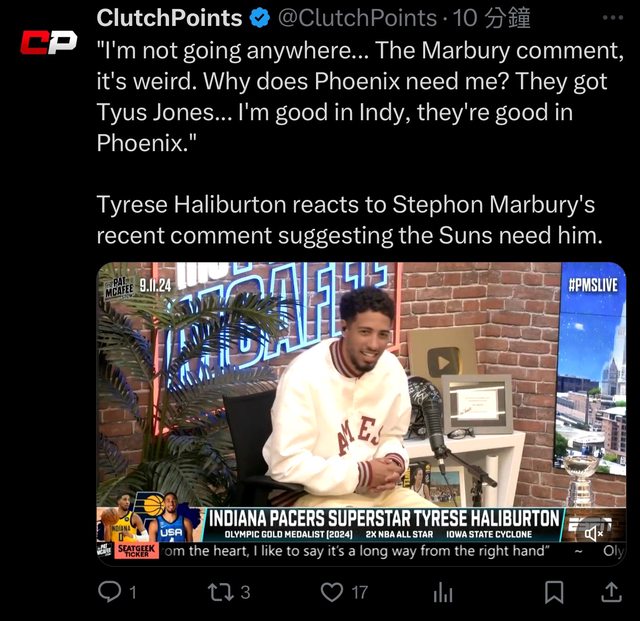Open the 10 分鐘 timestamp
640x621 pixels.
(x=491, y=18)
